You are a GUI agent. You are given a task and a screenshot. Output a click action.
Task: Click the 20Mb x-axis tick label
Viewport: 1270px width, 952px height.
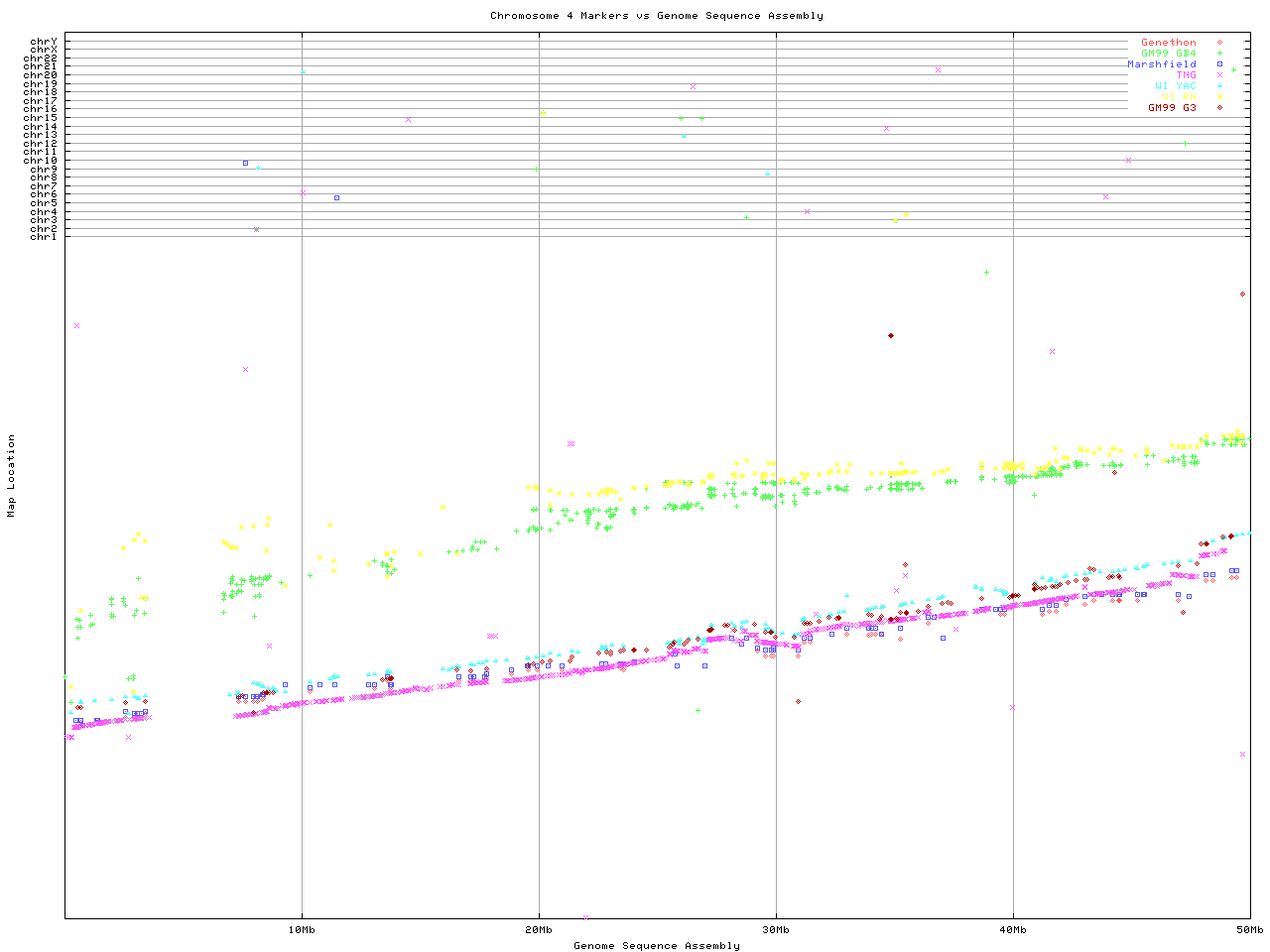539,930
